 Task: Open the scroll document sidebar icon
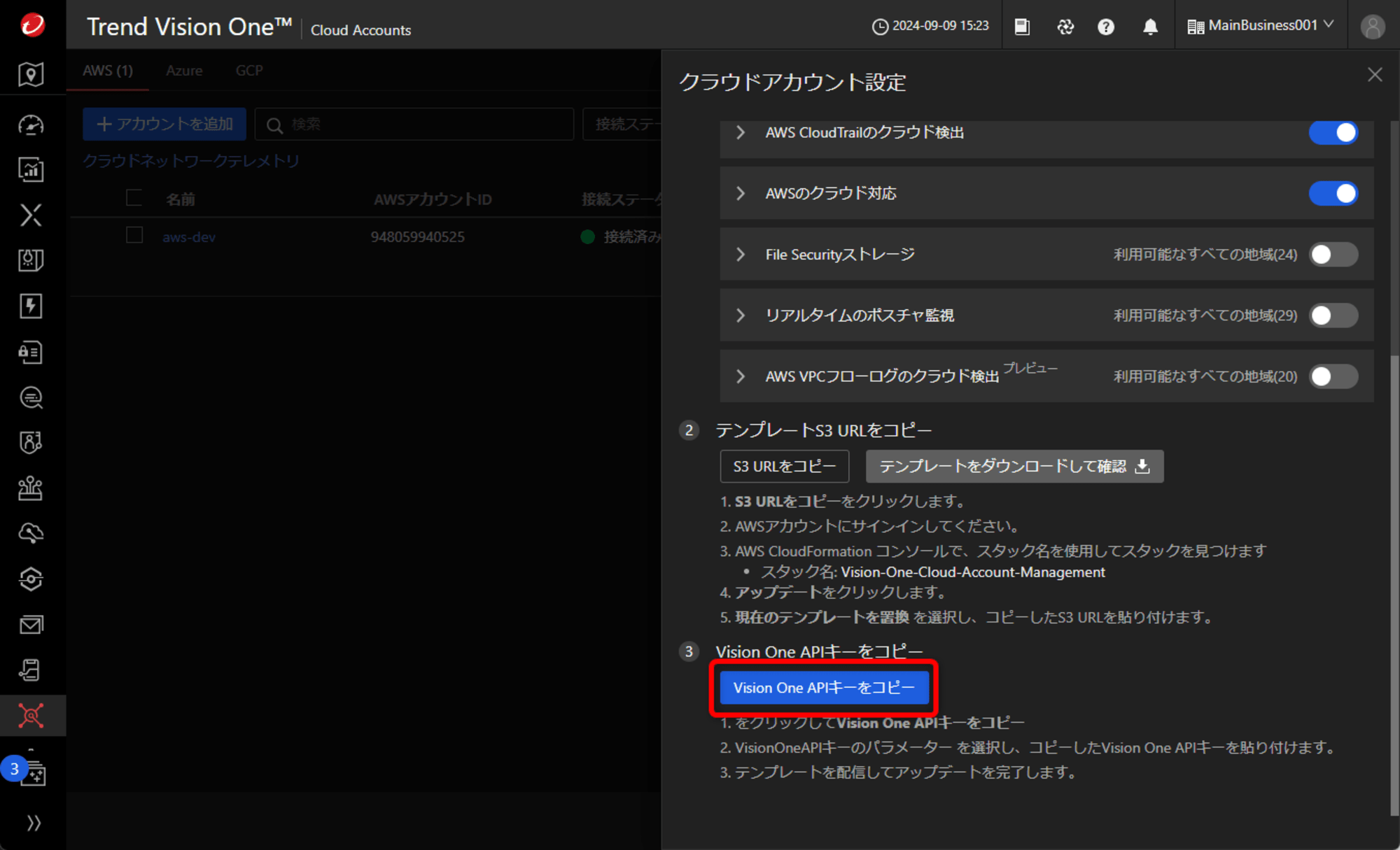tap(31, 670)
